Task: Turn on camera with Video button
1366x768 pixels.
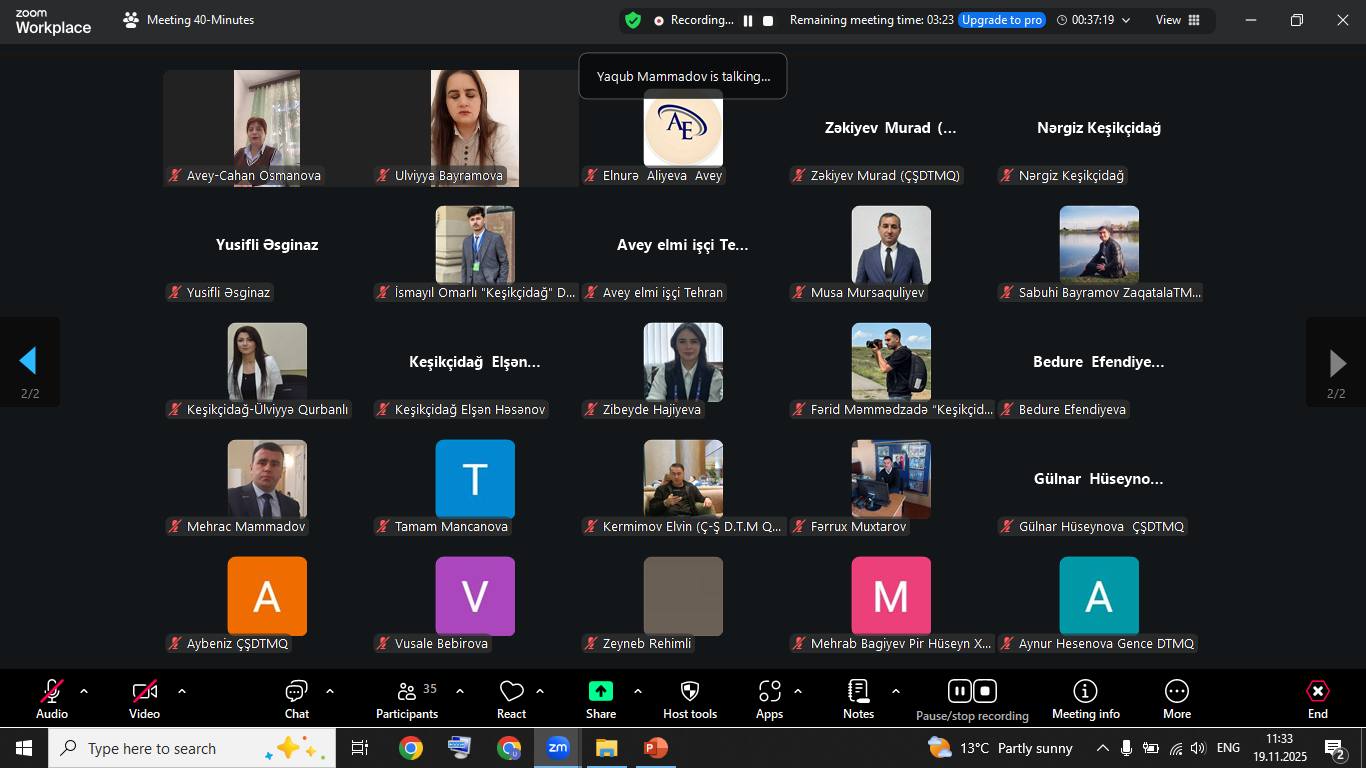Action: [144, 698]
